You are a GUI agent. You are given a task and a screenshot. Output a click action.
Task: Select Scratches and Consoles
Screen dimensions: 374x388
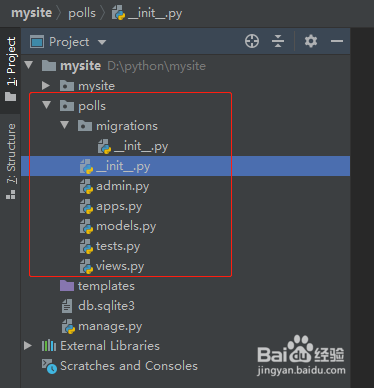[x=129, y=366]
